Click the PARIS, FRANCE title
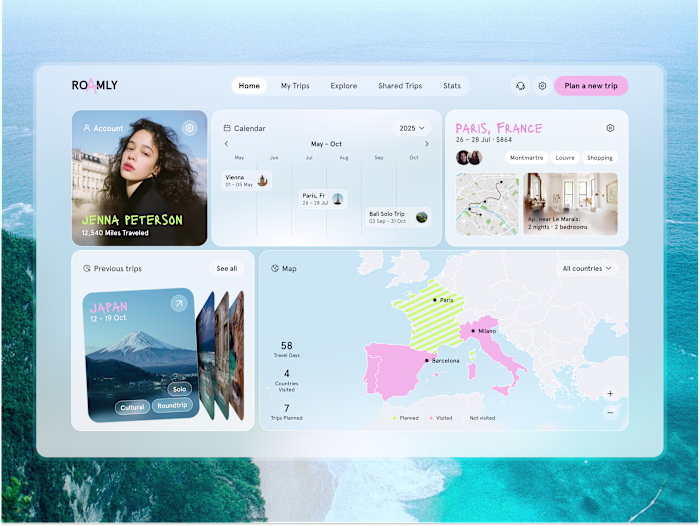This screenshot has width=700, height=526. pos(499,129)
